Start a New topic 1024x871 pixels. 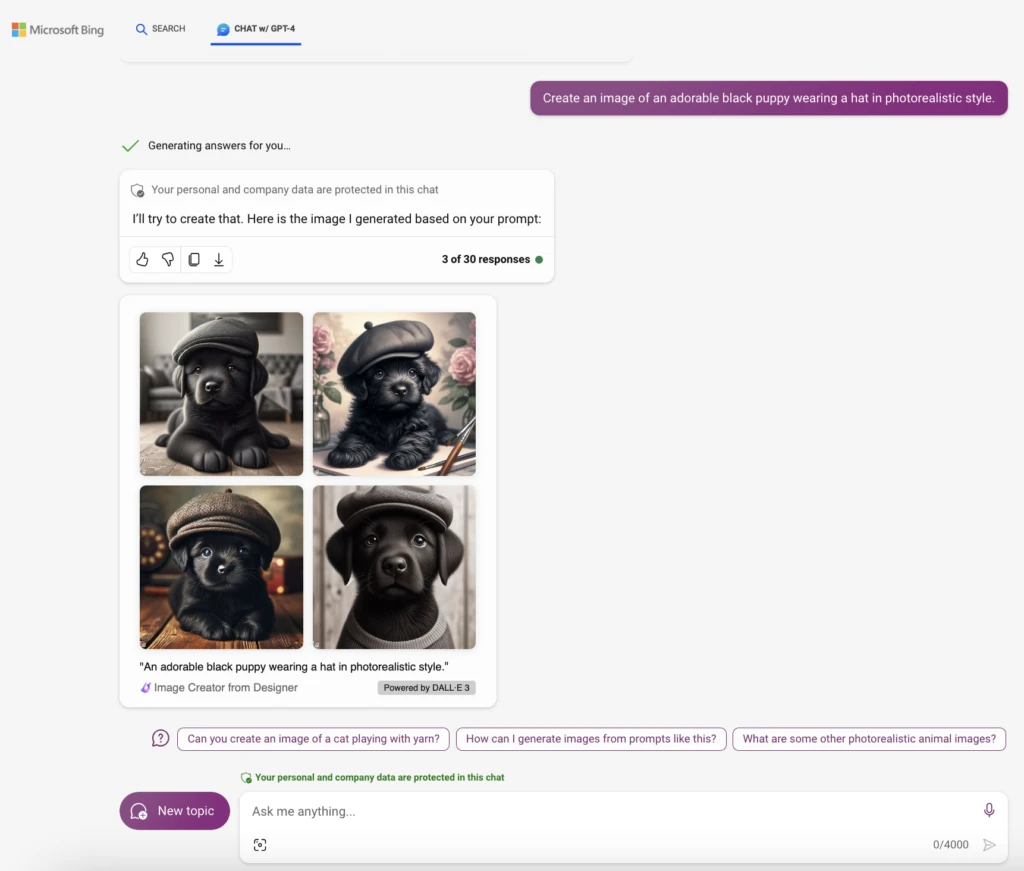tap(174, 811)
